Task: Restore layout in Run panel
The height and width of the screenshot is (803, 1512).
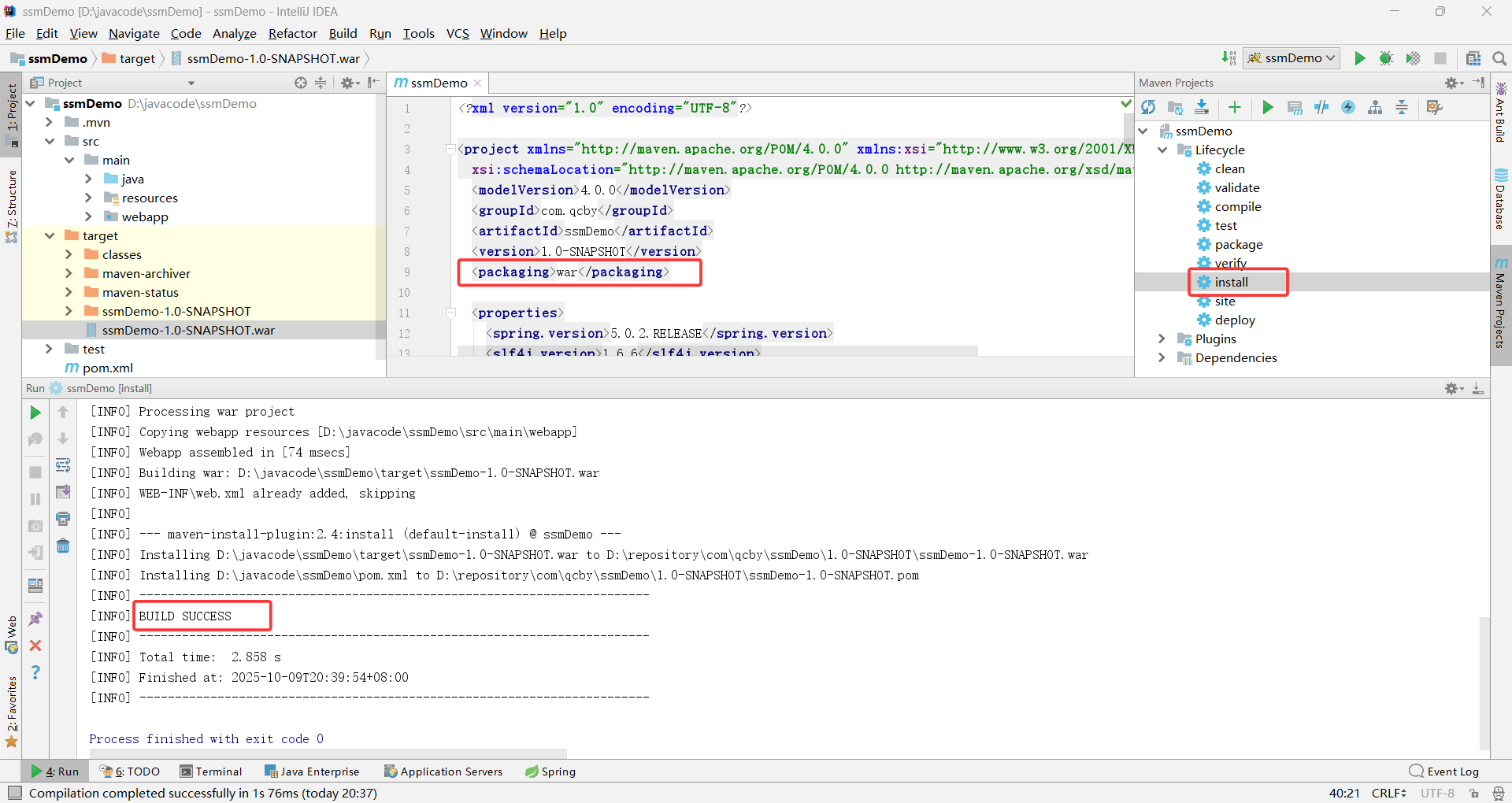Action: click(x=35, y=586)
